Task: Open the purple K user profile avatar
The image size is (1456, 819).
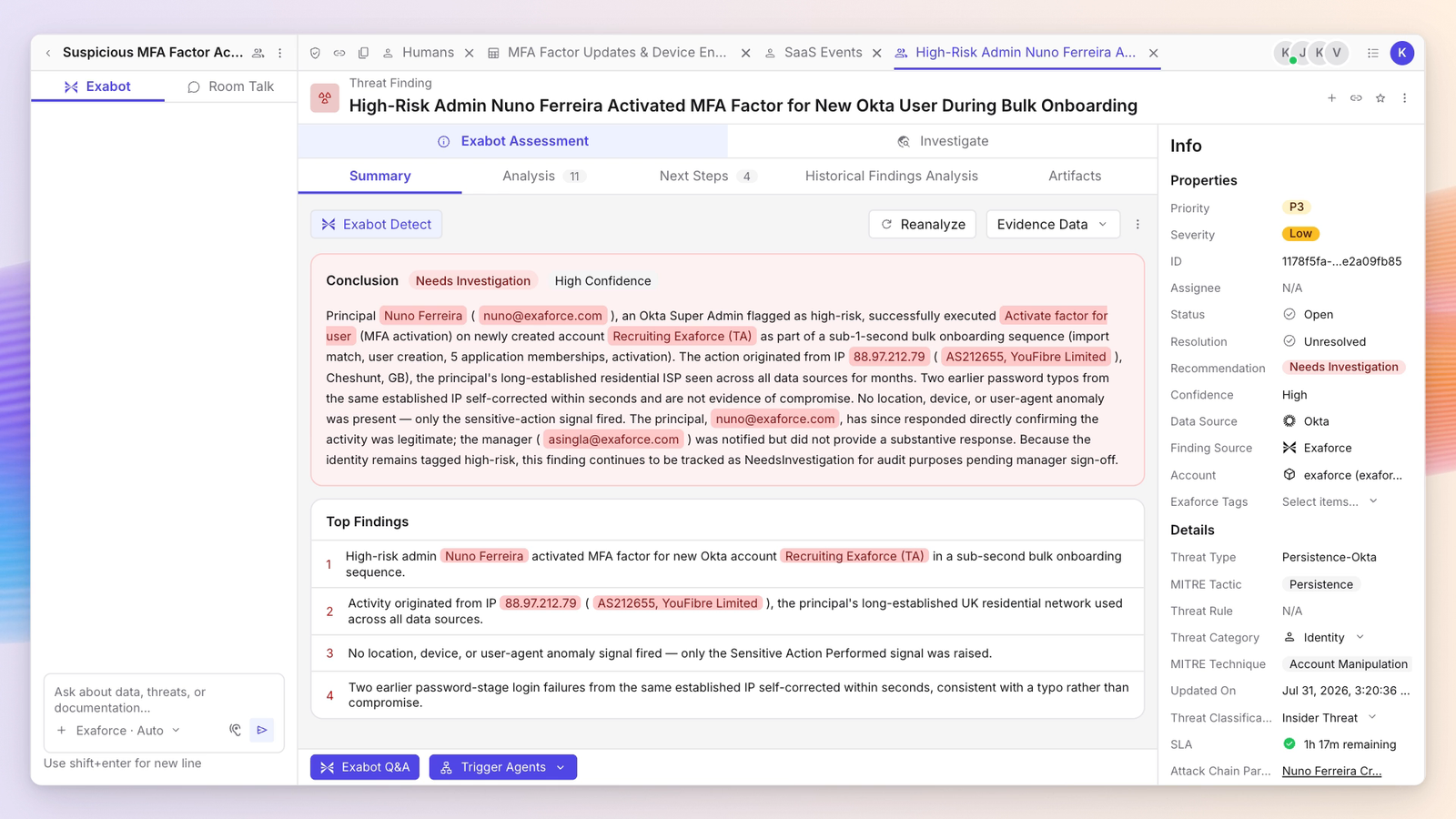Action: (1402, 53)
